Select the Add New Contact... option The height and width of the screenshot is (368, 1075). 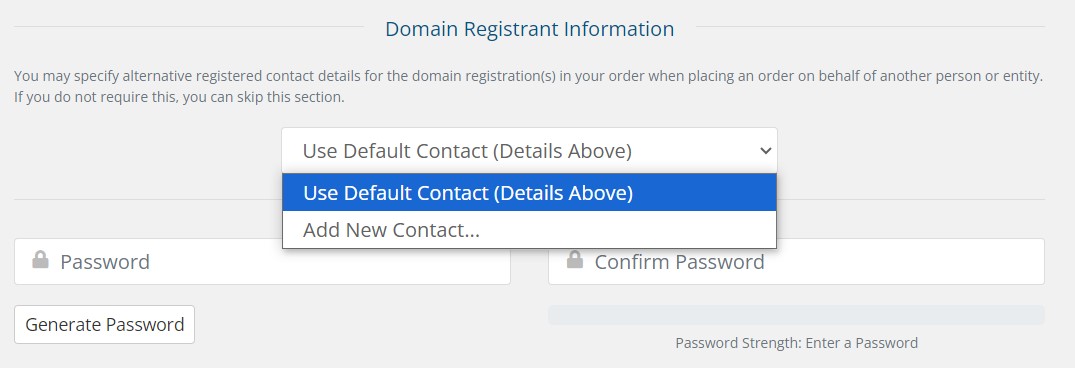click(x=529, y=230)
